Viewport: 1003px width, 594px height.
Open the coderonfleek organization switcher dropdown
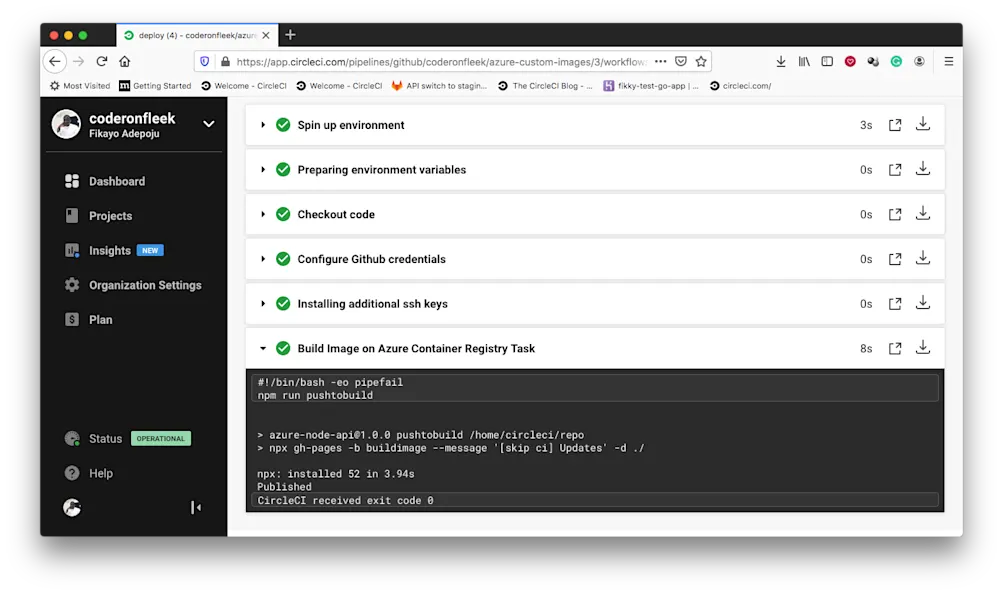point(209,124)
